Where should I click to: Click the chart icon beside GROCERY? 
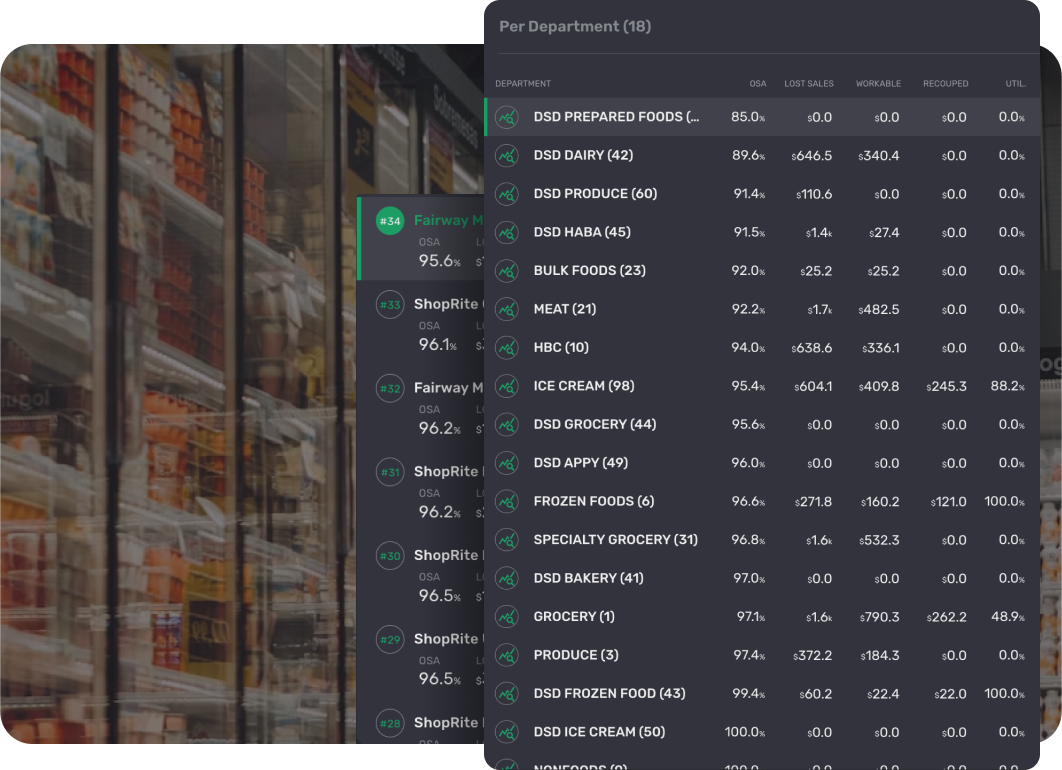pos(506,616)
